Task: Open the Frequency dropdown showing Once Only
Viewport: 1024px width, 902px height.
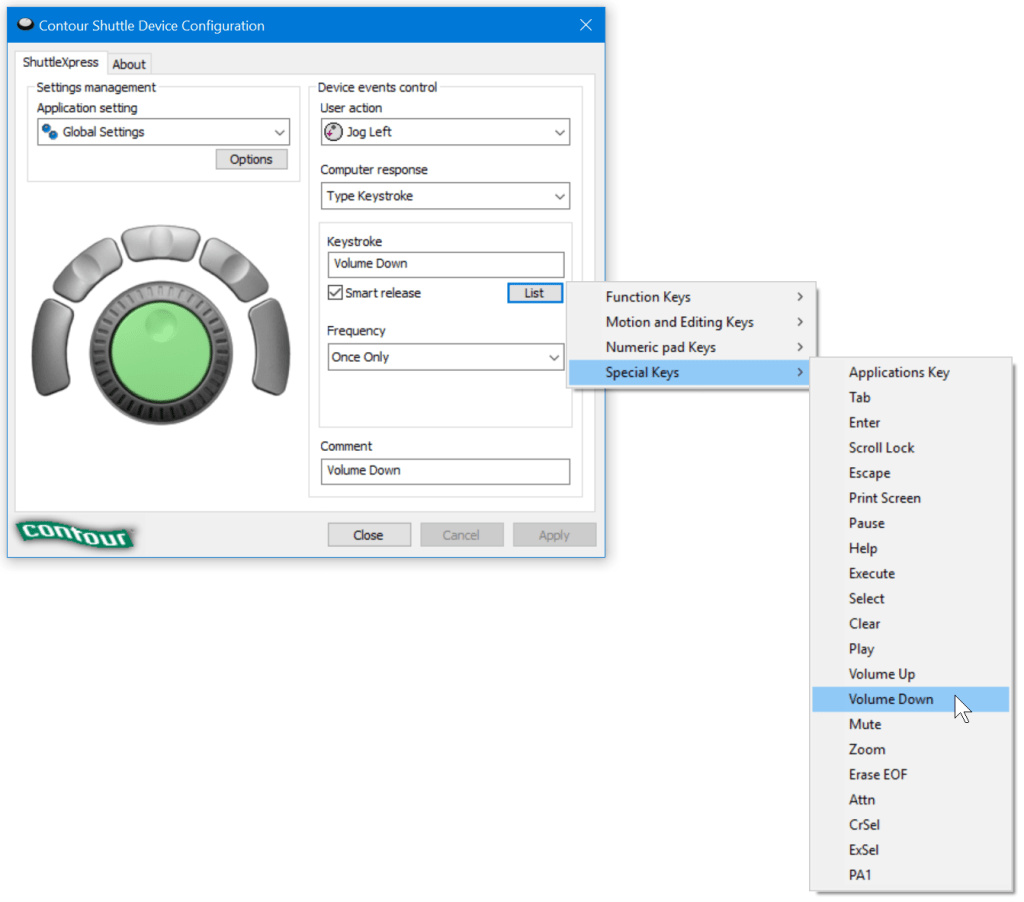Action: click(445, 357)
